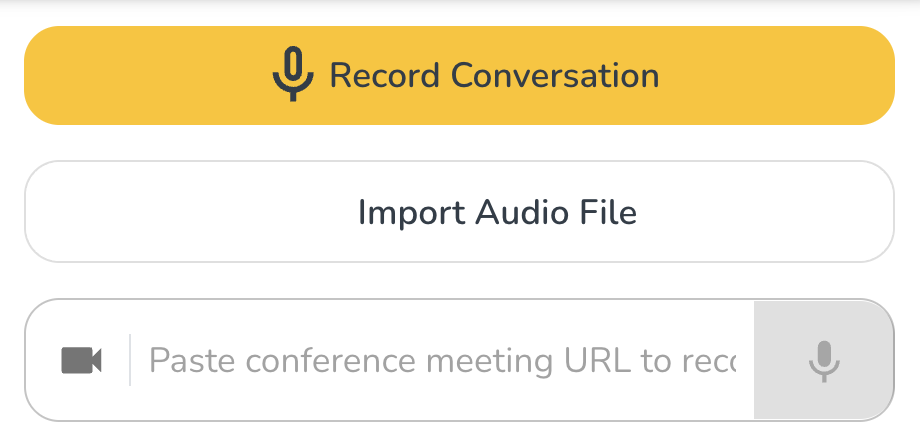The width and height of the screenshot is (920, 442).
Task: Open the Import Audio File option
Action: pos(459,212)
